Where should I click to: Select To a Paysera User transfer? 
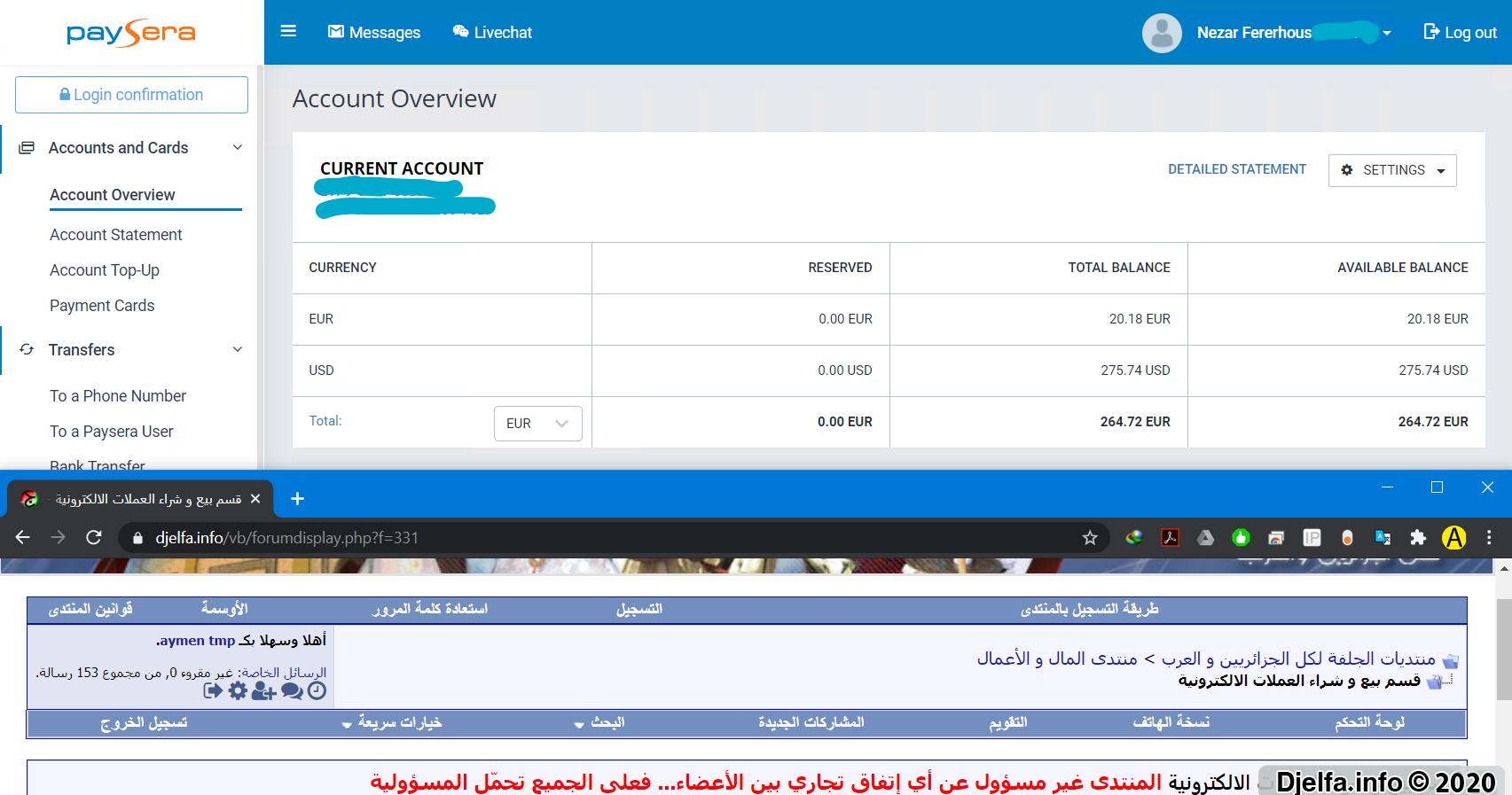pyautogui.click(x=112, y=432)
